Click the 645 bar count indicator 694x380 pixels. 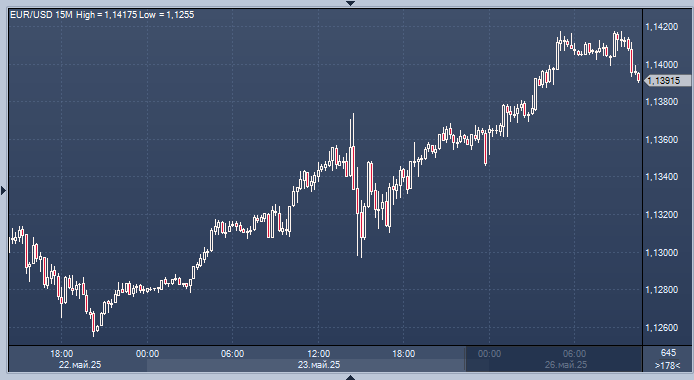point(668,353)
